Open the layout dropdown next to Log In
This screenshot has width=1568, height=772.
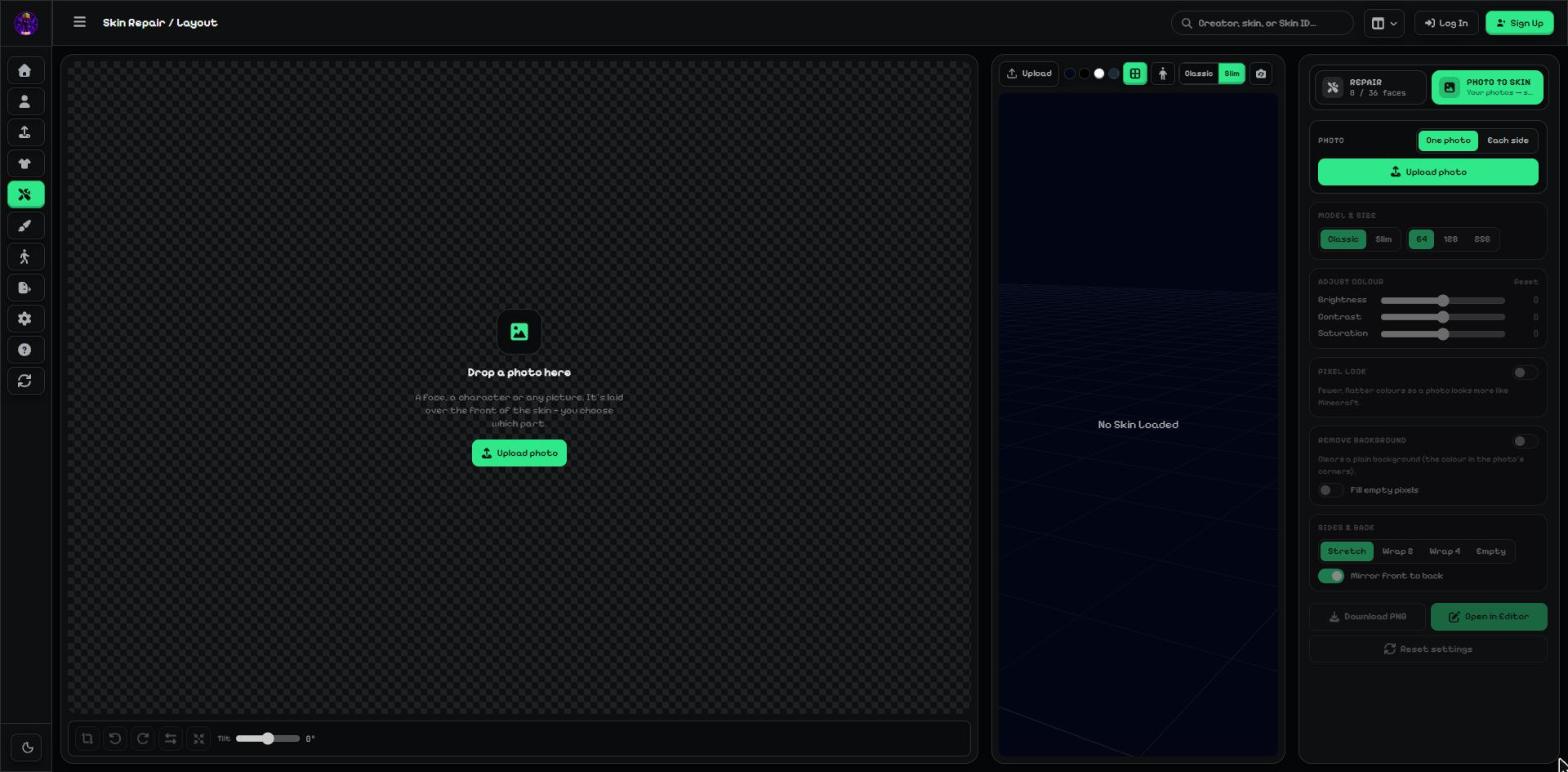pos(1384,24)
